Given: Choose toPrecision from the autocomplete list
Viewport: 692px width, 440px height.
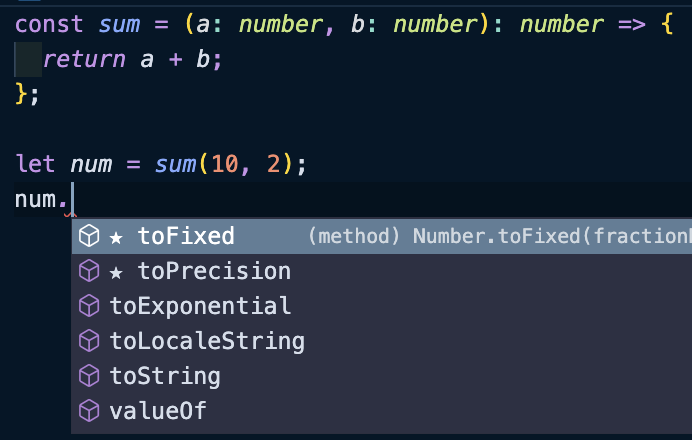Looking at the screenshot, I should [x=382, y=271].
